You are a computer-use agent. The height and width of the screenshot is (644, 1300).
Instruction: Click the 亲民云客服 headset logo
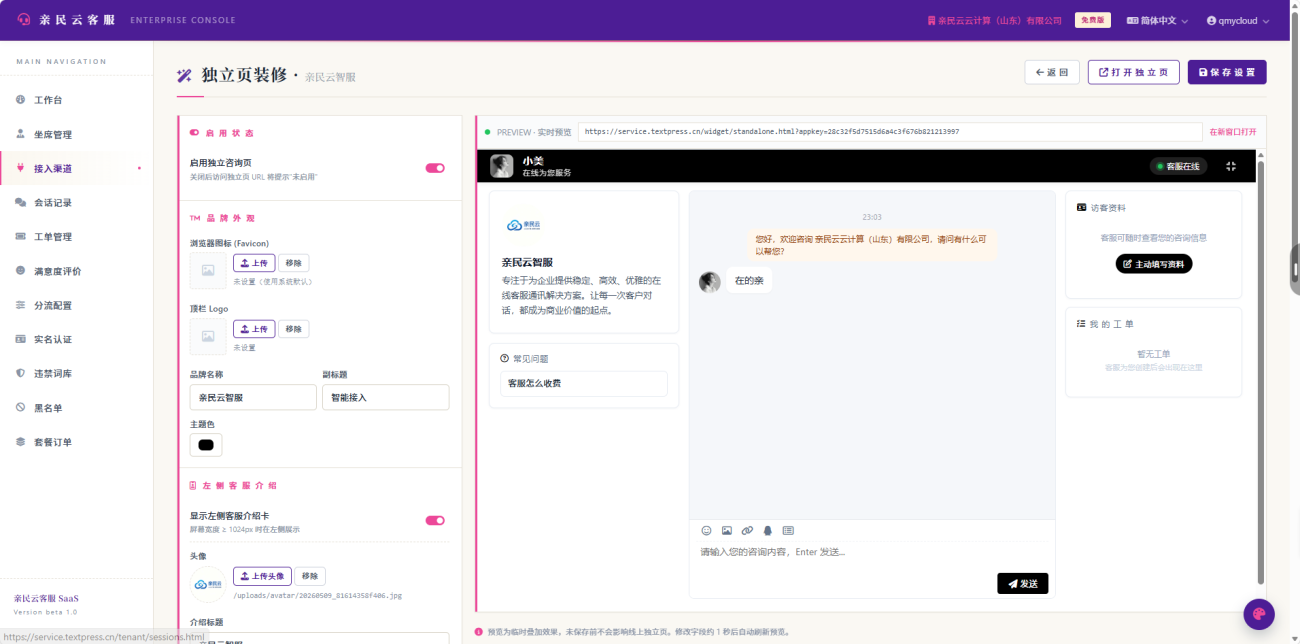(24, 20)
